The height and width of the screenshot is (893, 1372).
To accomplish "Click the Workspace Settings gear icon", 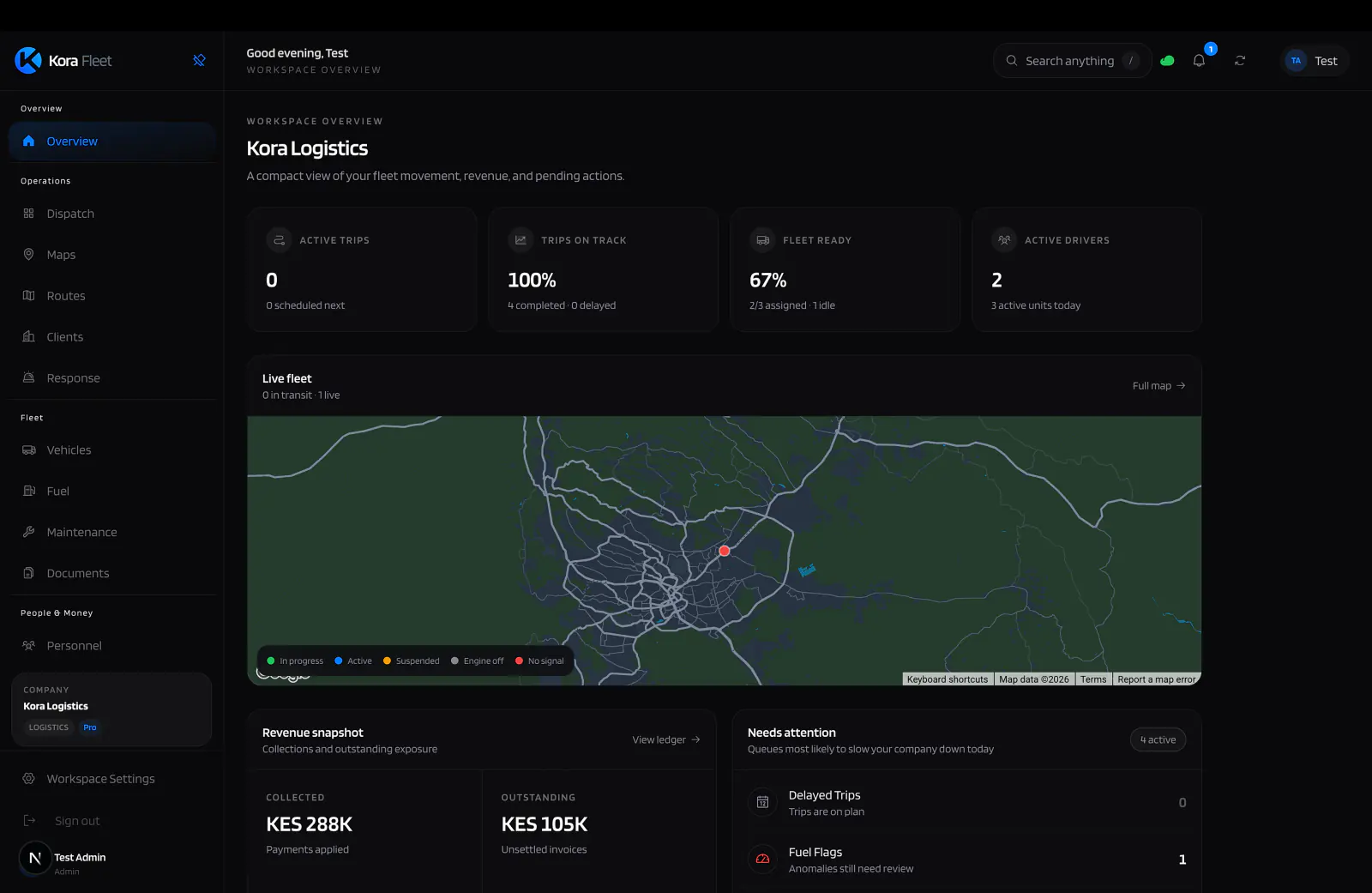I will click(x=28, y=779).
